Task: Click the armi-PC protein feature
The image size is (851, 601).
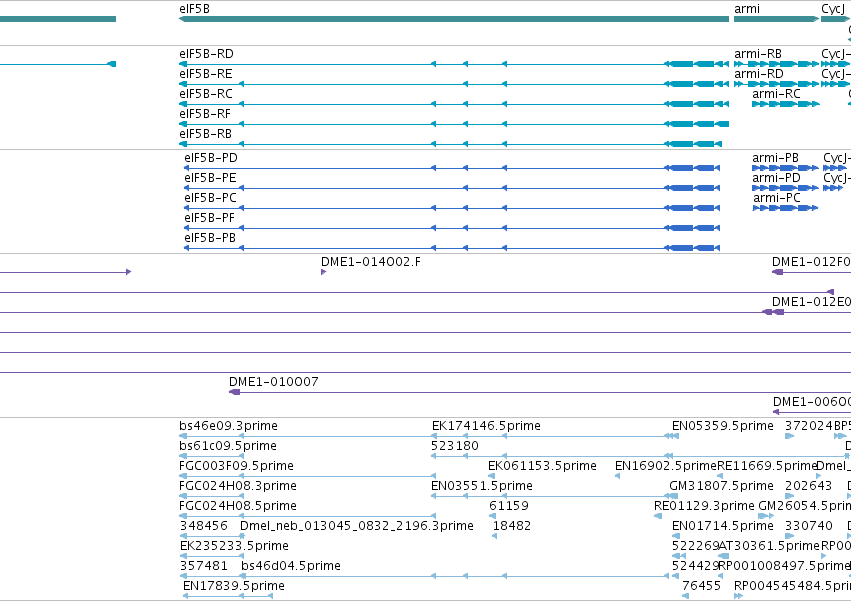Action: 785,208
